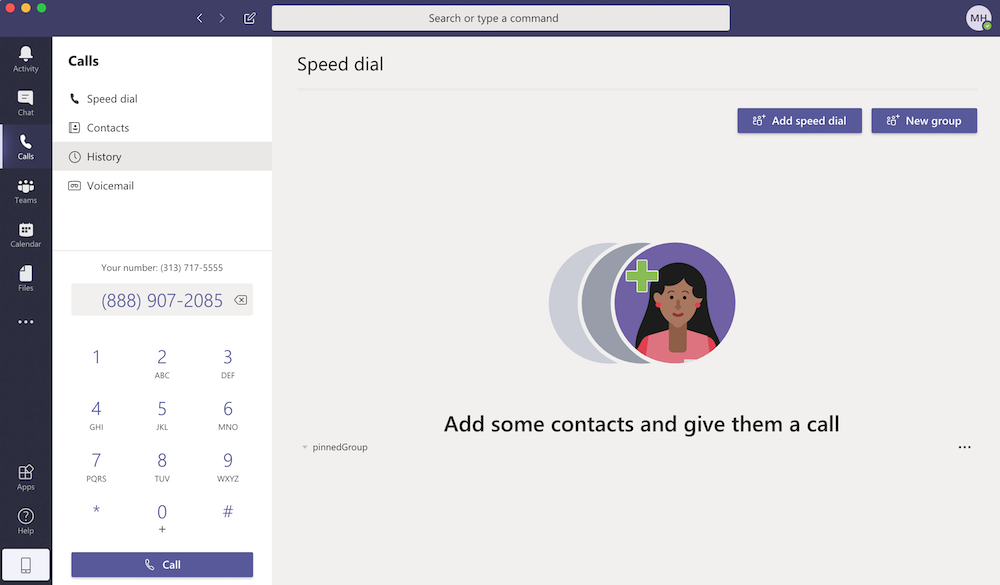Image resolution: width=1000 pixels, height=585 pixels.
Task: Click the 'Your number: (313) 717-5555' text
Action: [162, 268]
